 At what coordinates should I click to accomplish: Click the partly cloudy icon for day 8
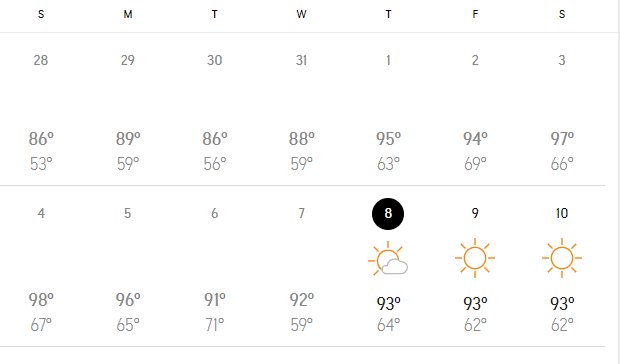(x=388, y=258)
